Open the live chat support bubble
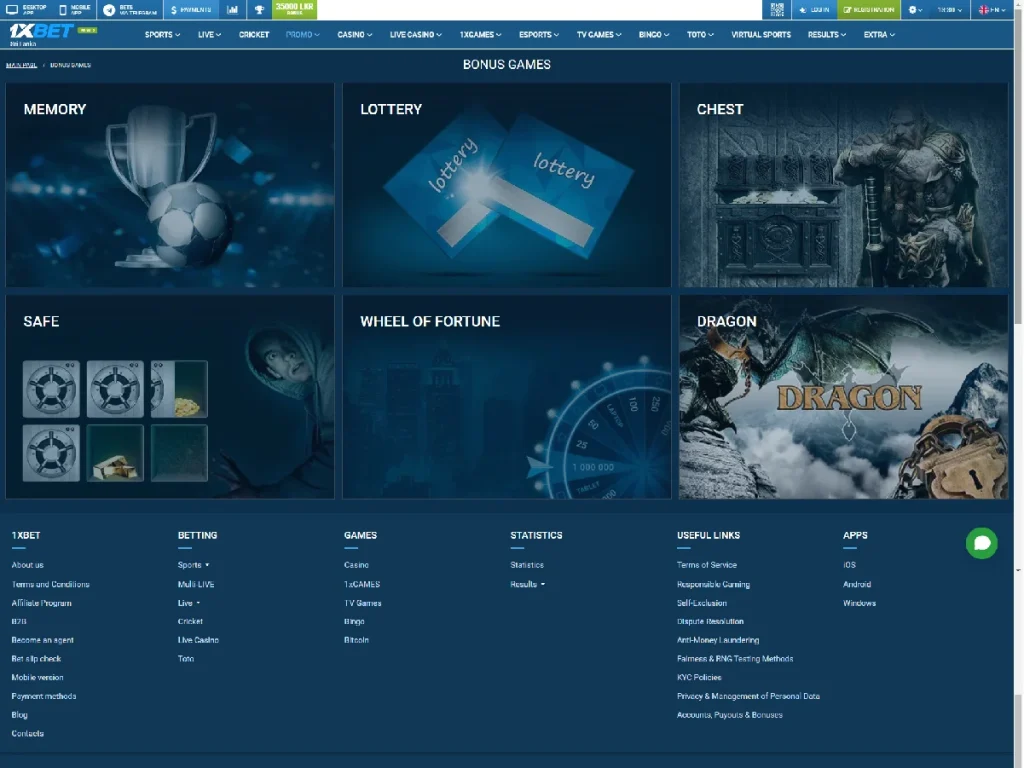This screenshot has height=768, width=1024. 981,543
